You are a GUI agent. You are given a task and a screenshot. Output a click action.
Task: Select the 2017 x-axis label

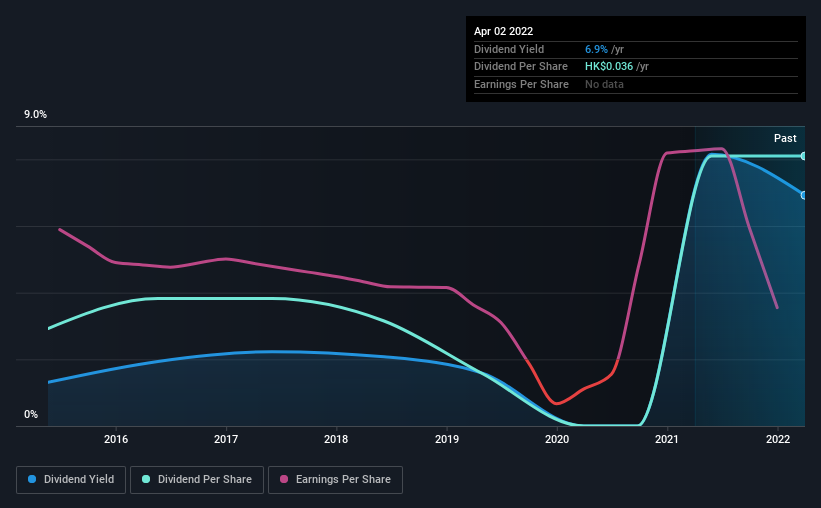(x=226, y=438)
